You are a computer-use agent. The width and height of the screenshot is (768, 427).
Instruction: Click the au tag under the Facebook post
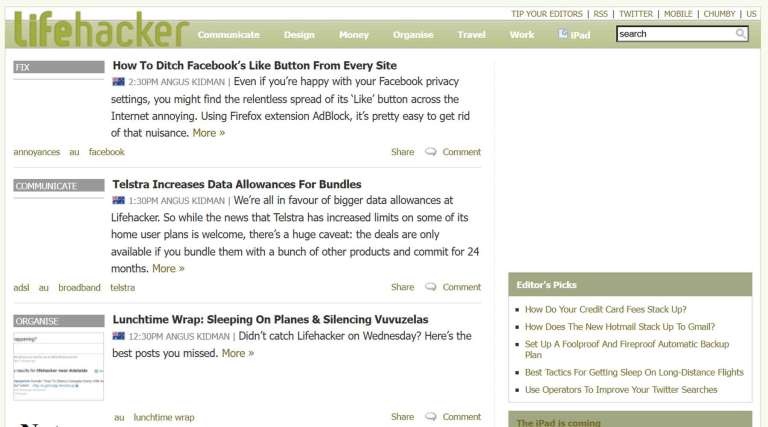tap(74, 152)
